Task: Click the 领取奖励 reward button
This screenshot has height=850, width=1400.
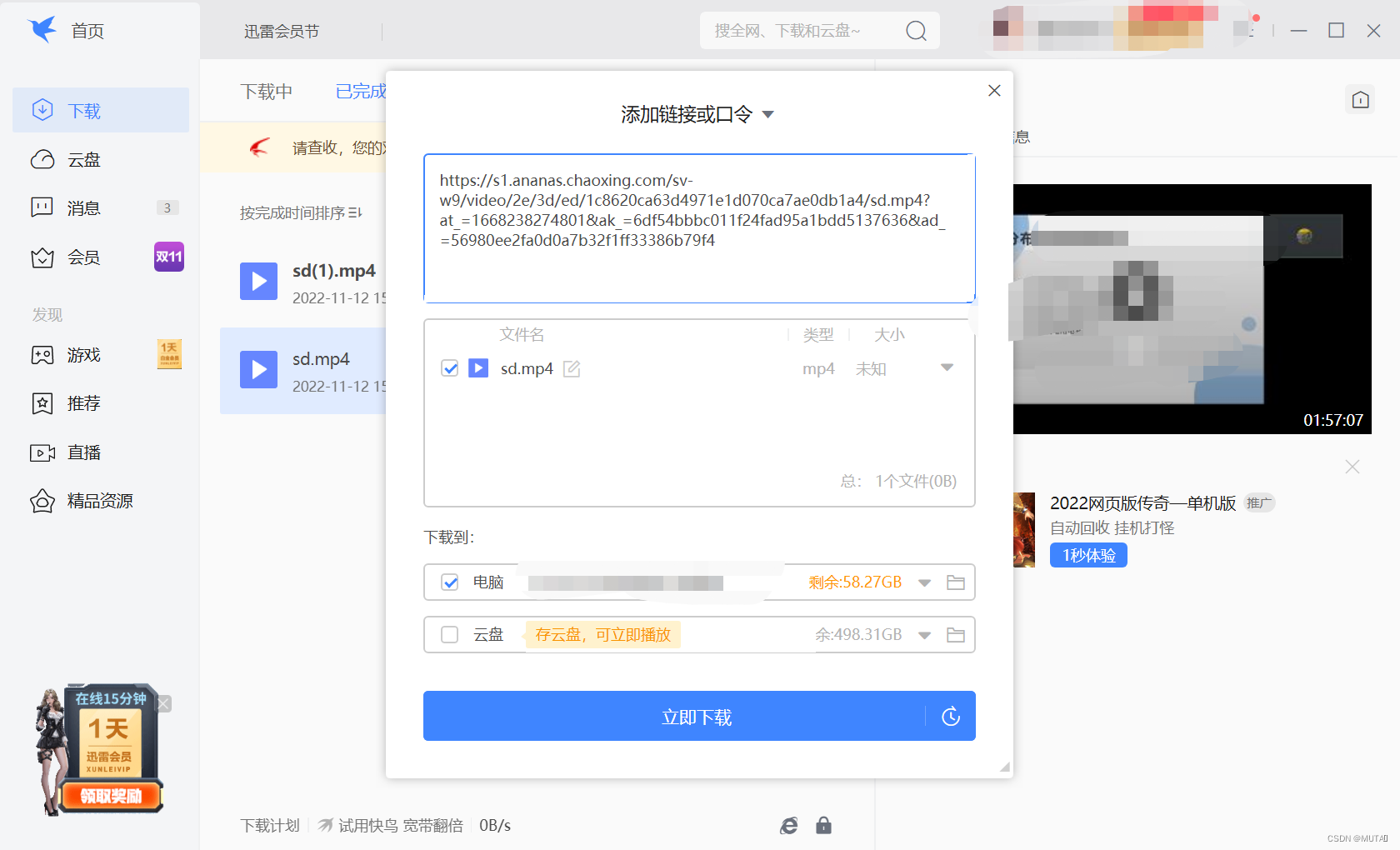Action: point(111,796)
